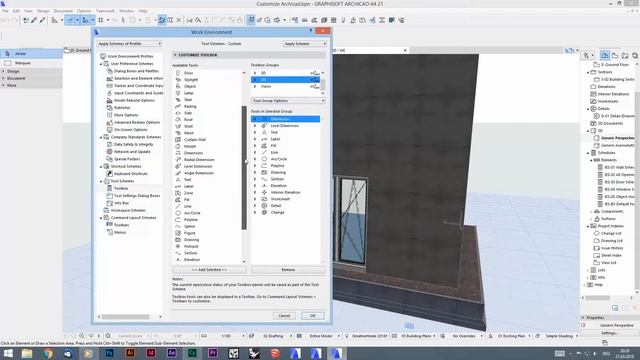Select Detail in Tools in Selected Group
This screenshot has height=360, width=640.
[285, 206]
